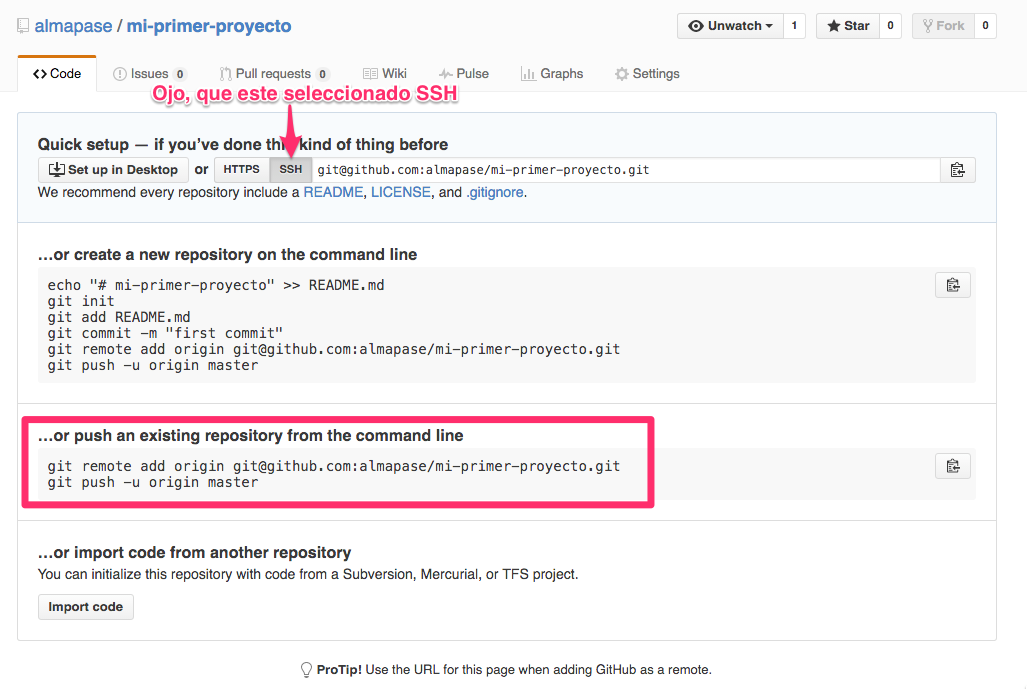The image size is (1027, 689).
Task: Open the .gitignore link
Action: coord(495,193)
